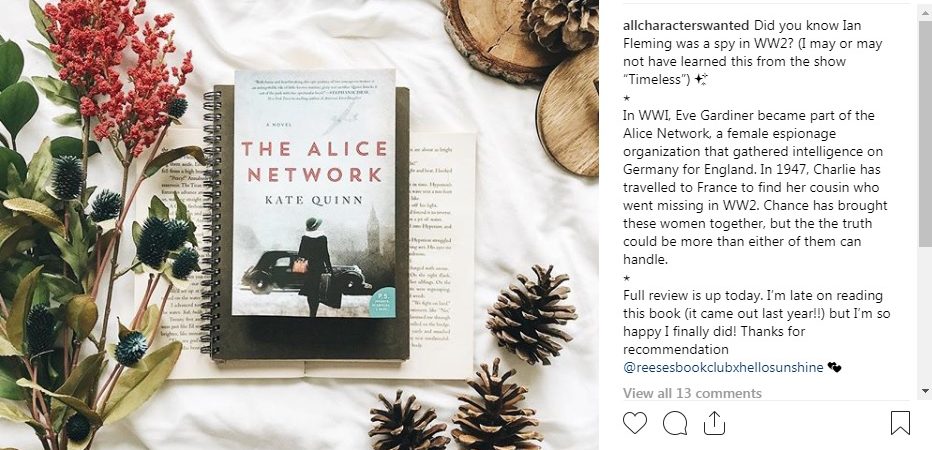Click the first star separator in the caption

pyautogui.click(x=626, y=97)
